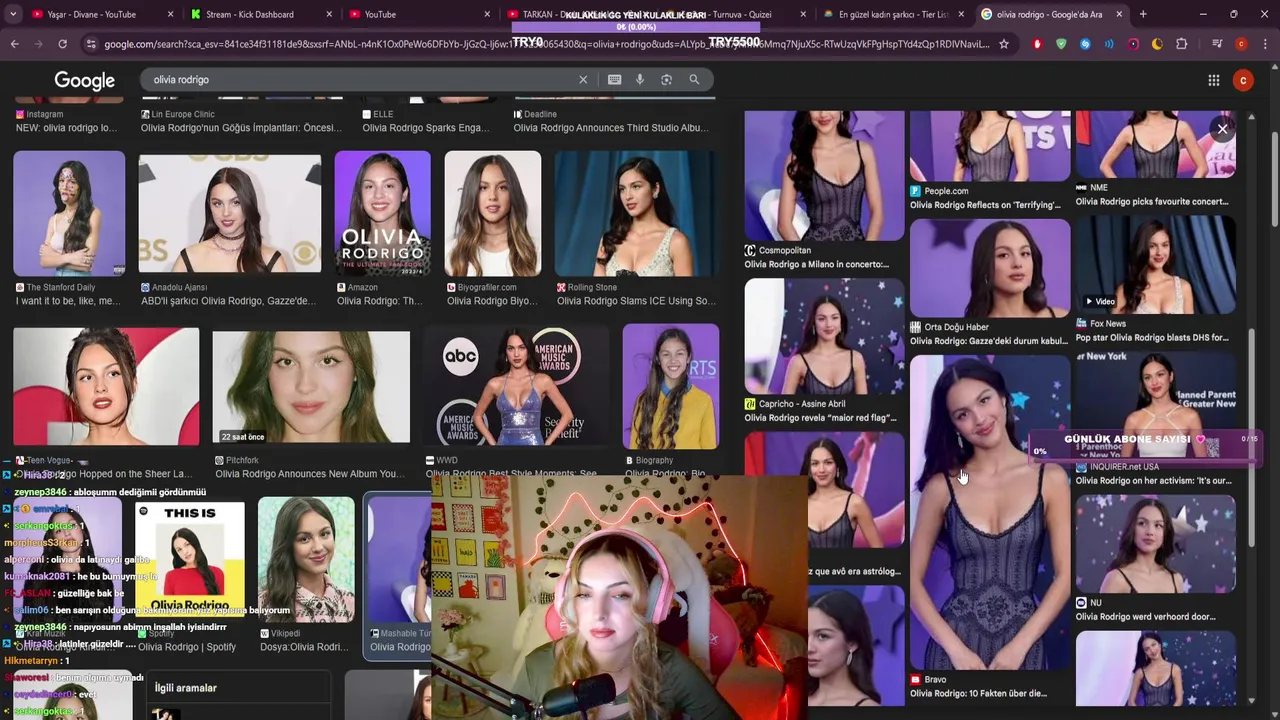
Task: Open the WWD American Music Awards image
Action: [x=516, y=385]
